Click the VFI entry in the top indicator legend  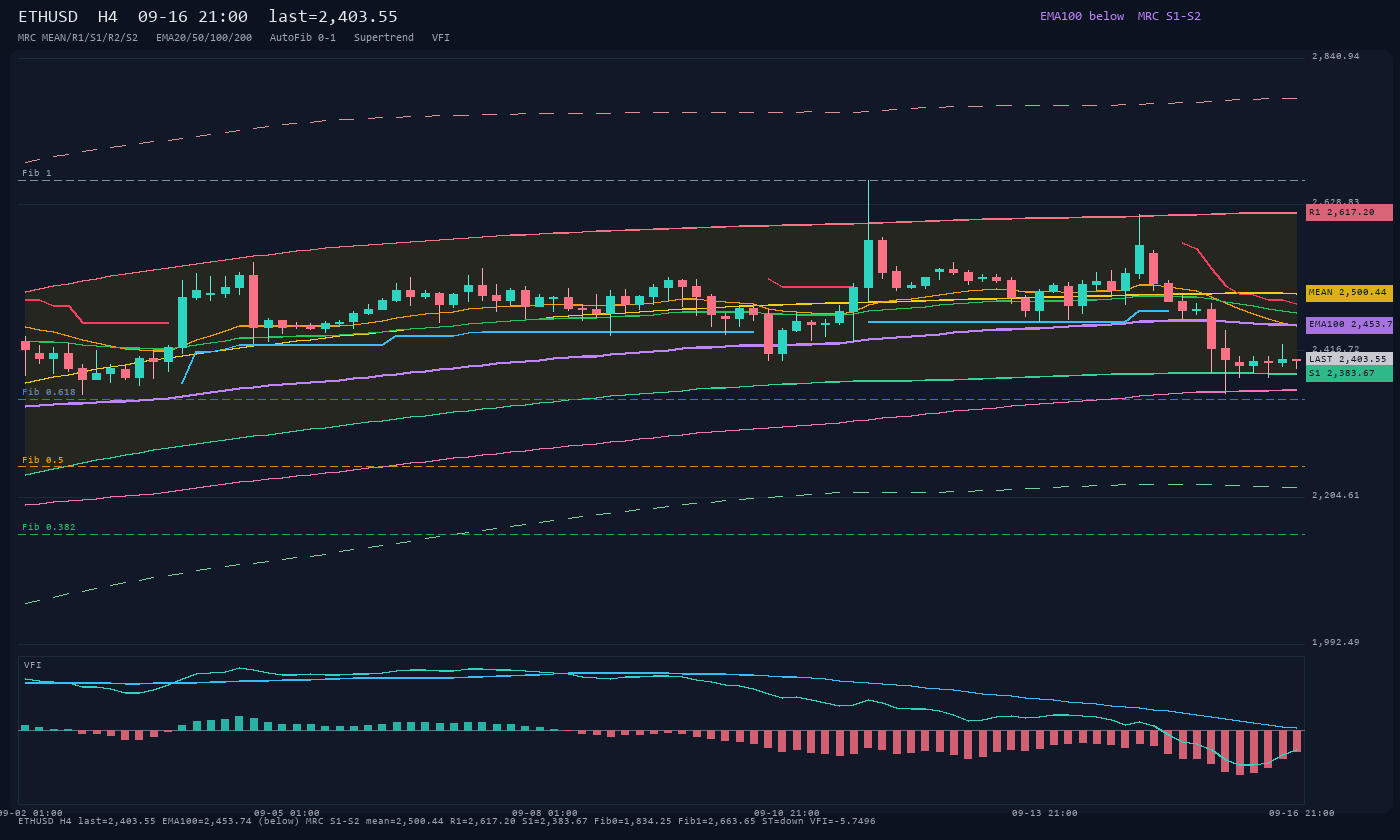(x=441, y=38)
